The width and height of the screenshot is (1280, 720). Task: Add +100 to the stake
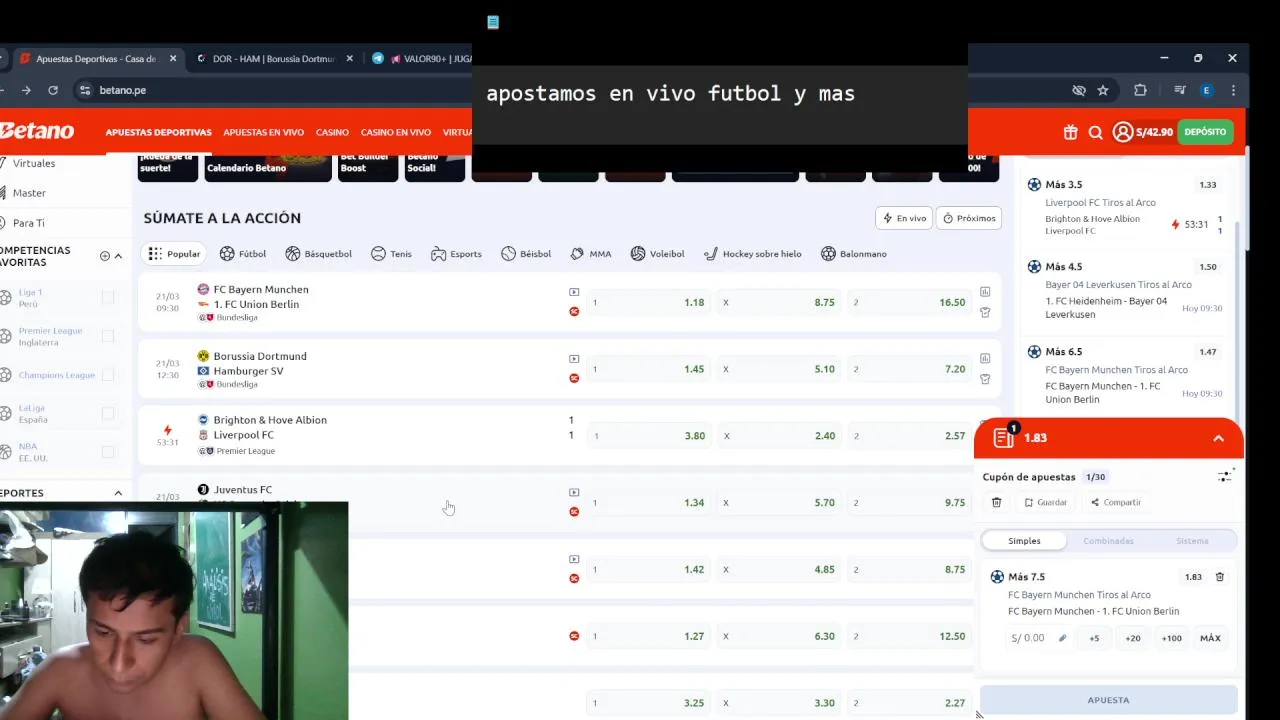1171,638
